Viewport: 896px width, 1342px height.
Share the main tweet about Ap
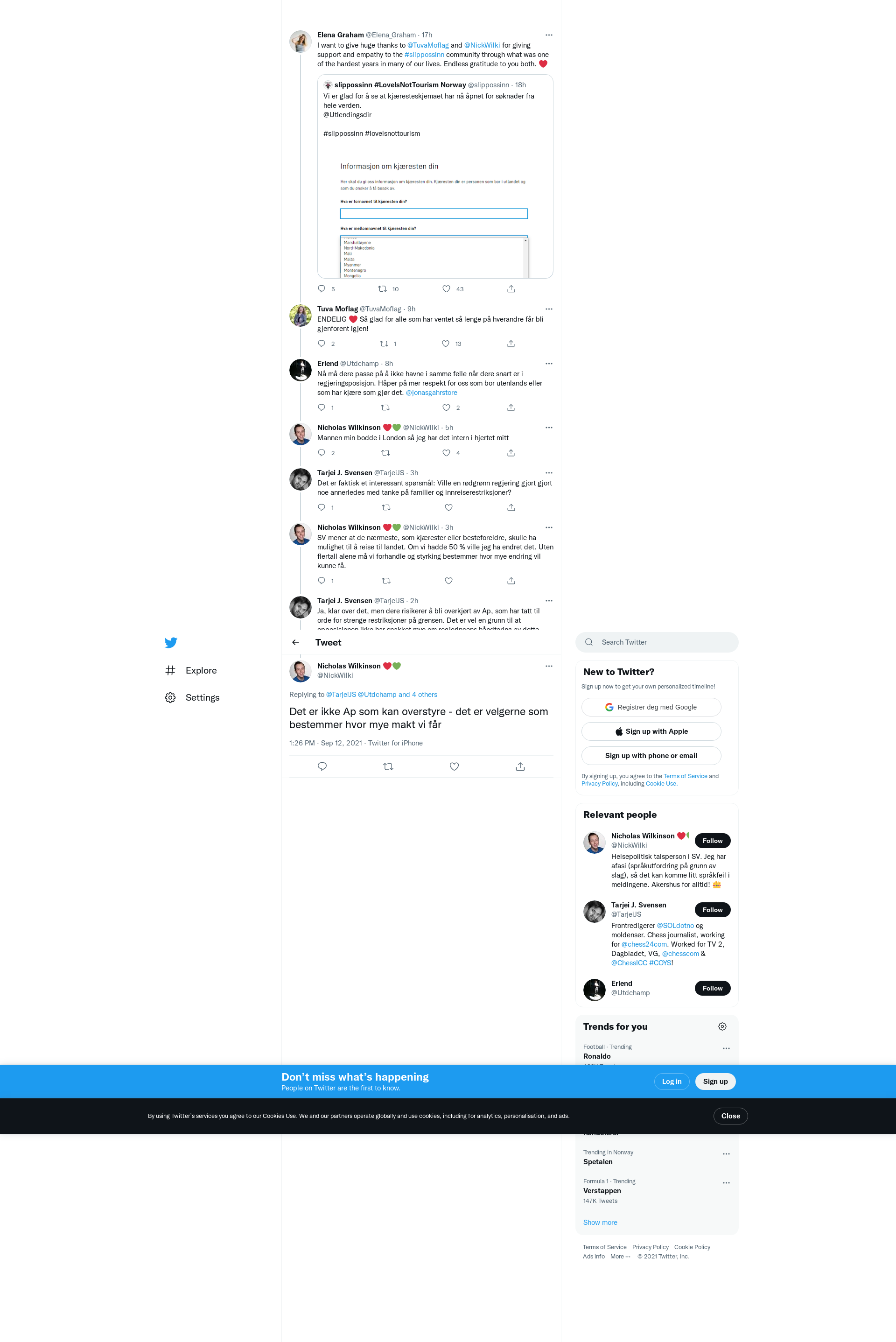point(520,766)
